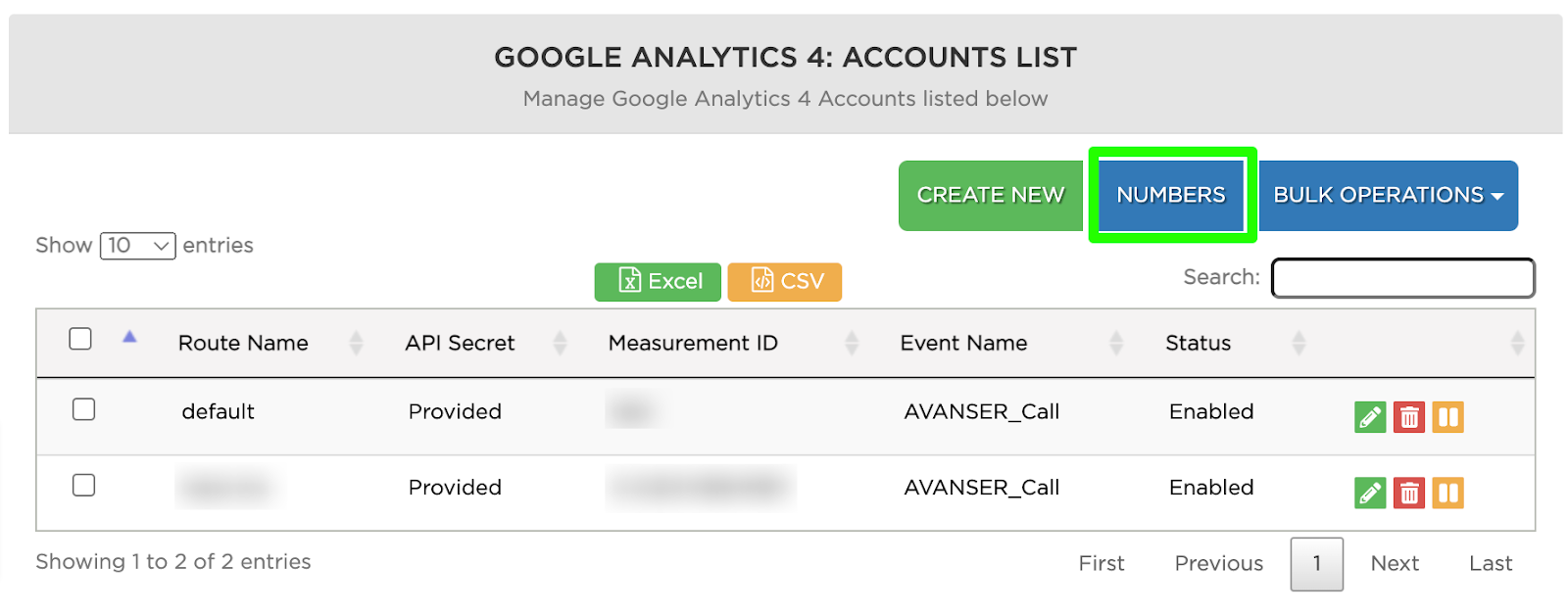Pause the default route account
This screenshot has height=612, width=1568.
[1447, 417]
